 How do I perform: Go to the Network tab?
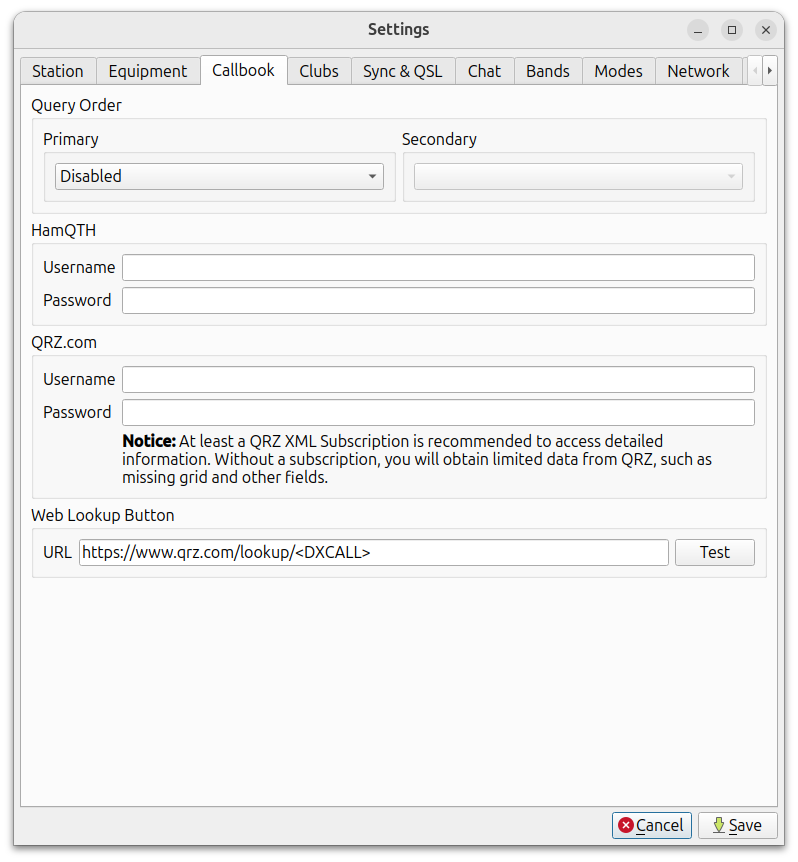(698, 71)
